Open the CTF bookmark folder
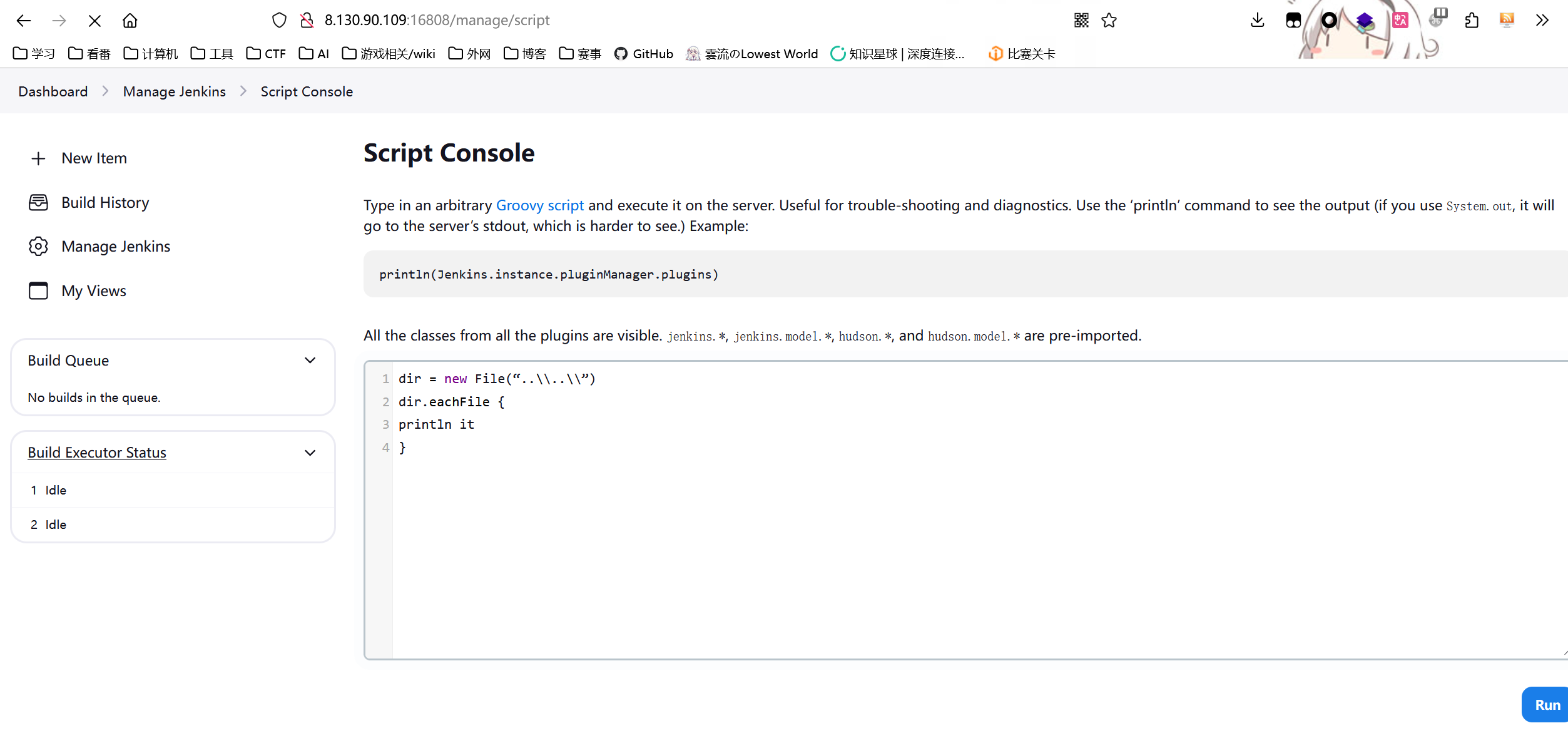1568x733 pixels. [266, 54]
